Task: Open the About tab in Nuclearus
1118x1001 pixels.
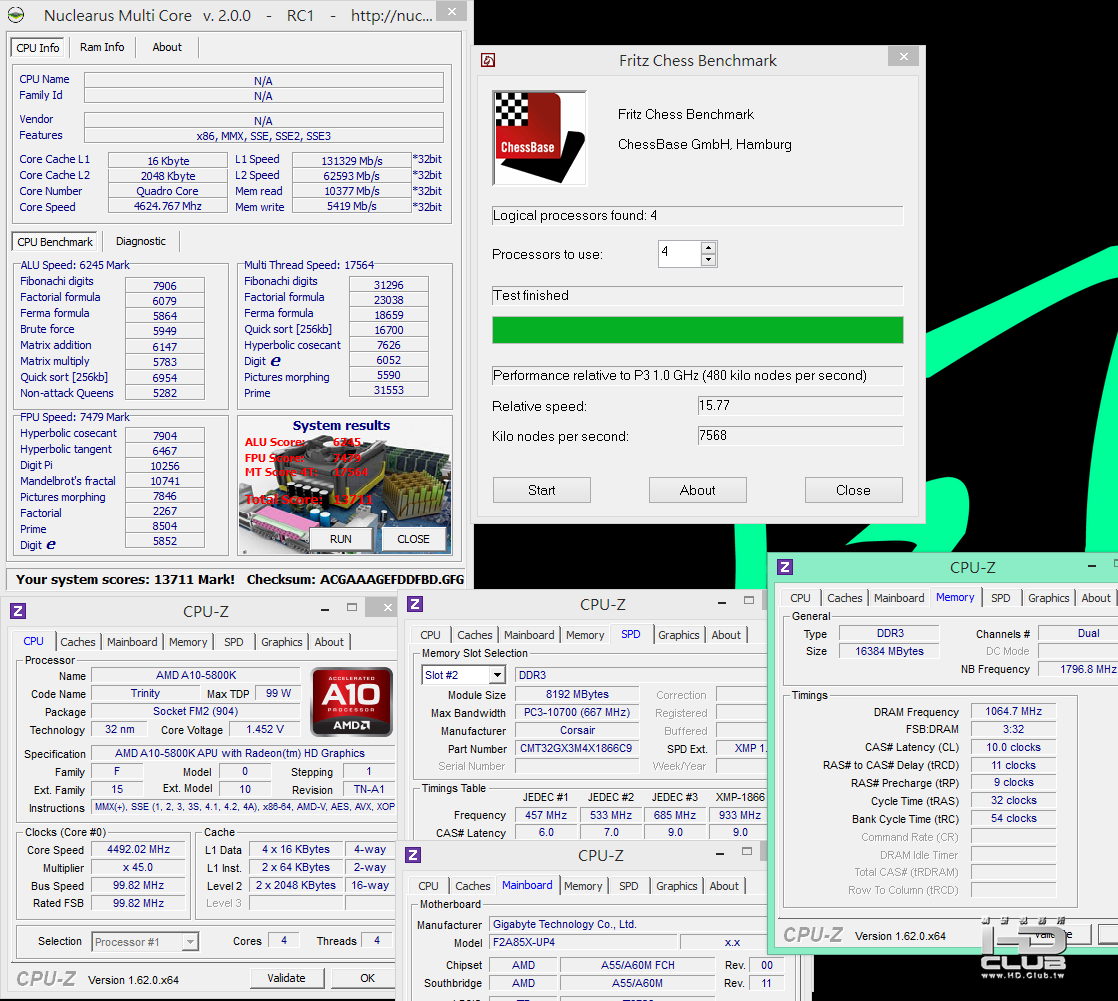Action: click(x=167, y=47)
